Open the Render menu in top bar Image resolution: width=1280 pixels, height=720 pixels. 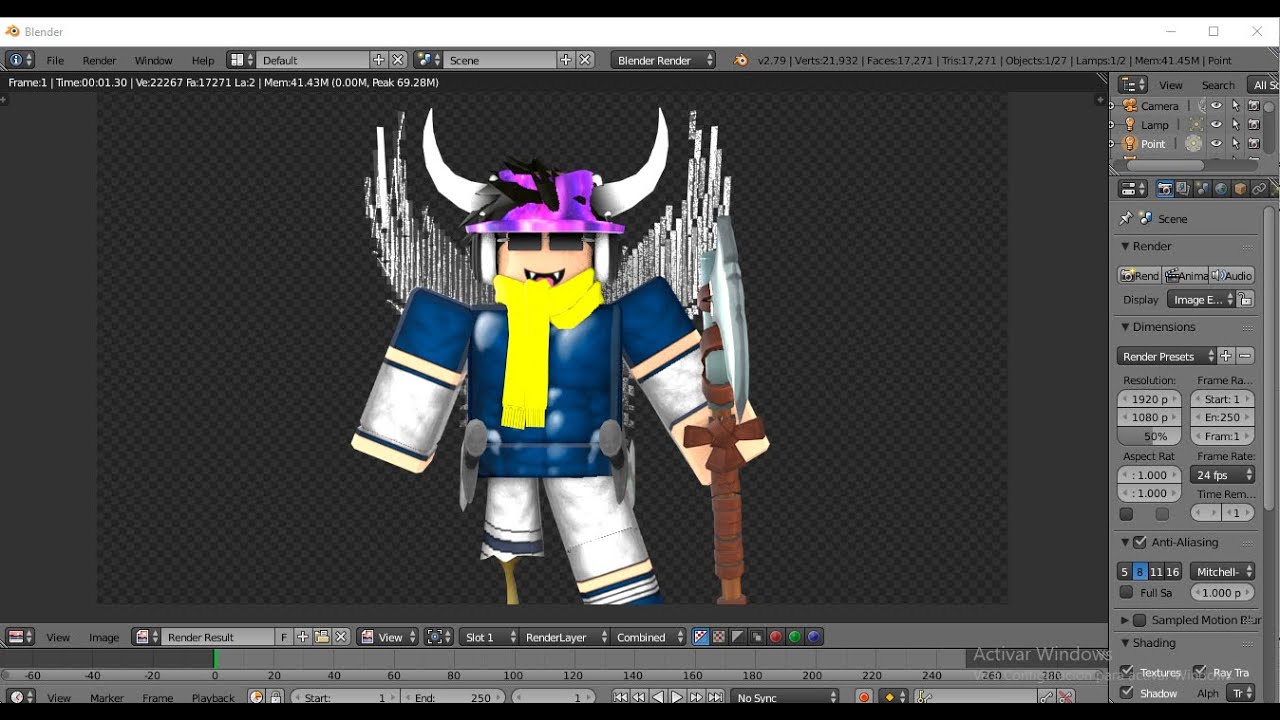pyautogui.click(x=99, y=60)
